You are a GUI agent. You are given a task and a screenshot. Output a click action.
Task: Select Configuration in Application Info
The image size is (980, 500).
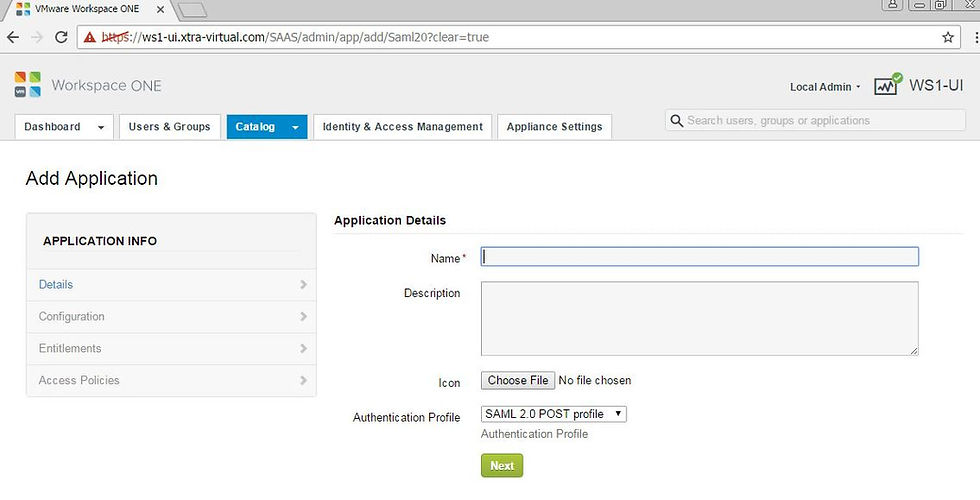pyautogui.click(x=171, y=317)
